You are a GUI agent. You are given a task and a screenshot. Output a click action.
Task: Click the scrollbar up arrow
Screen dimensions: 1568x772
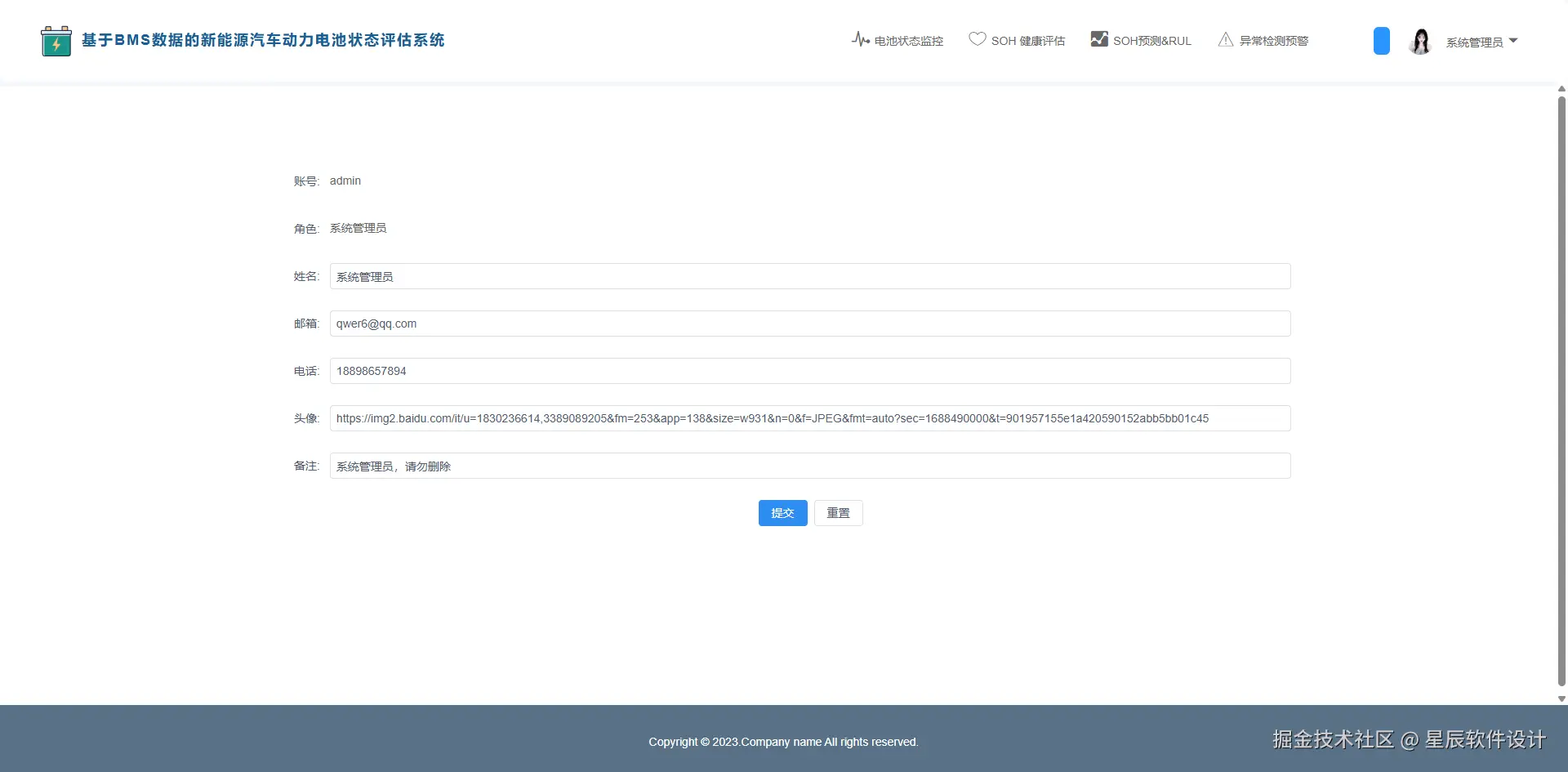pos(1561,89)
